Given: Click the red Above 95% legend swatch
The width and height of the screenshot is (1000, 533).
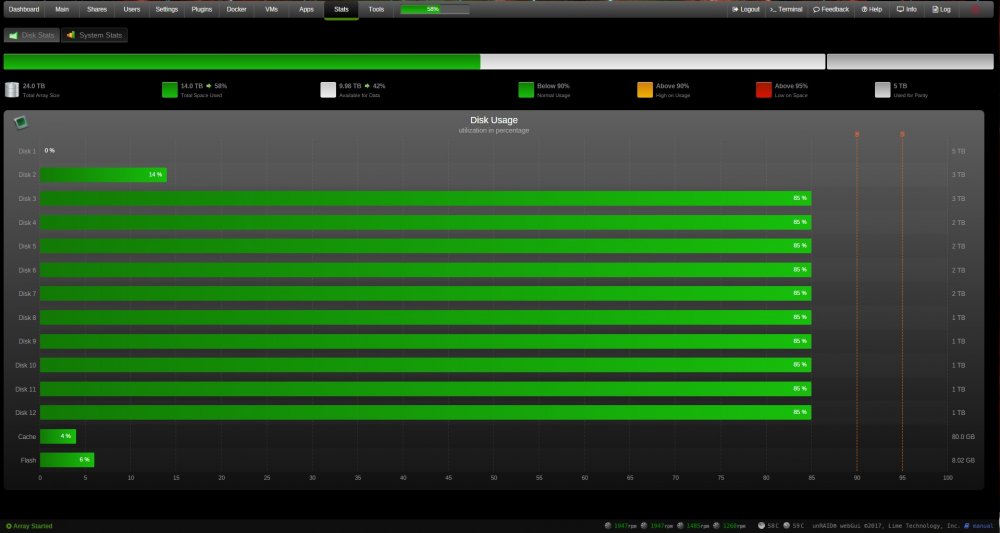Looking at the screenshot, I should 763,89.
